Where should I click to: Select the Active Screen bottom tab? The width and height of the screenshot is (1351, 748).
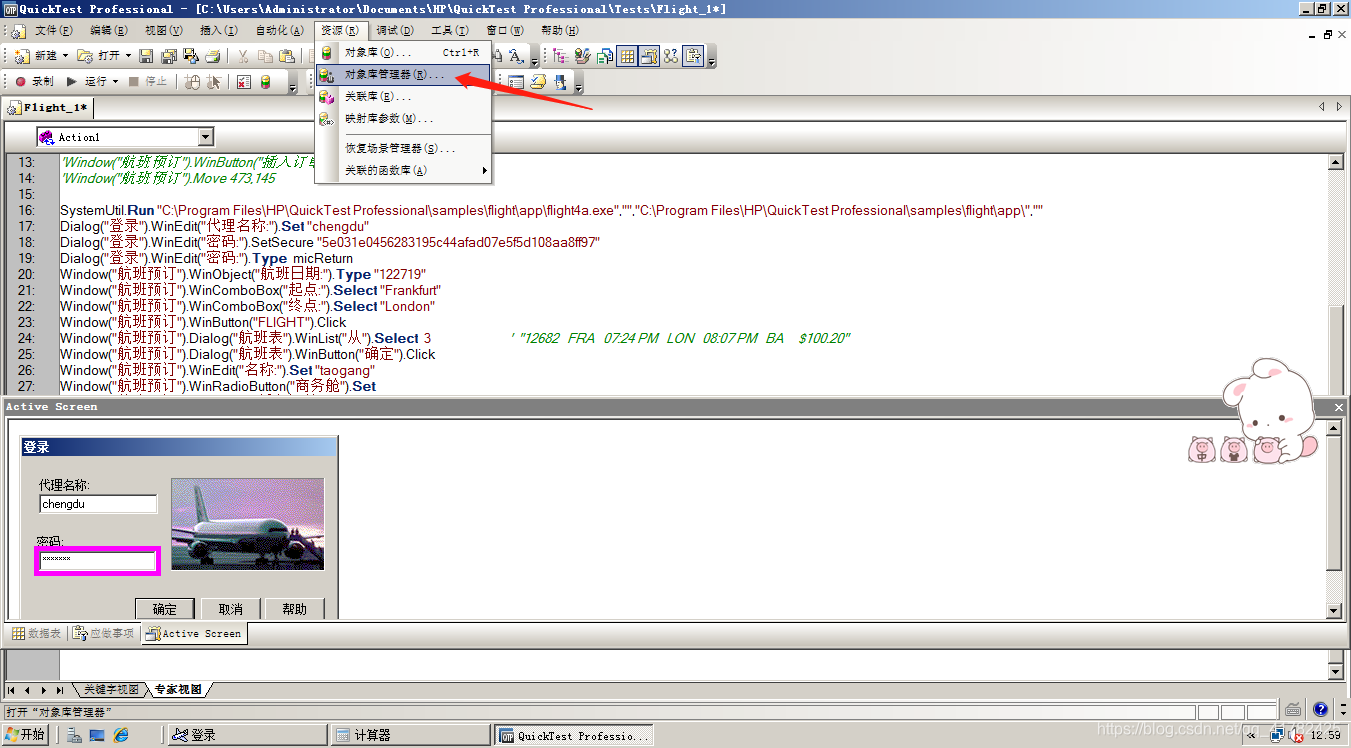pyautogui.click(x=193, y=633)
